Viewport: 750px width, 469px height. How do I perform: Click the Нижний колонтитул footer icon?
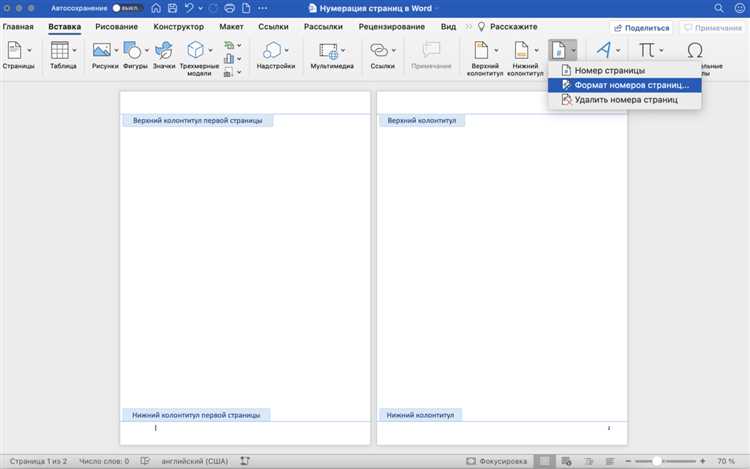pyautogui.click(x=521, y=50)
